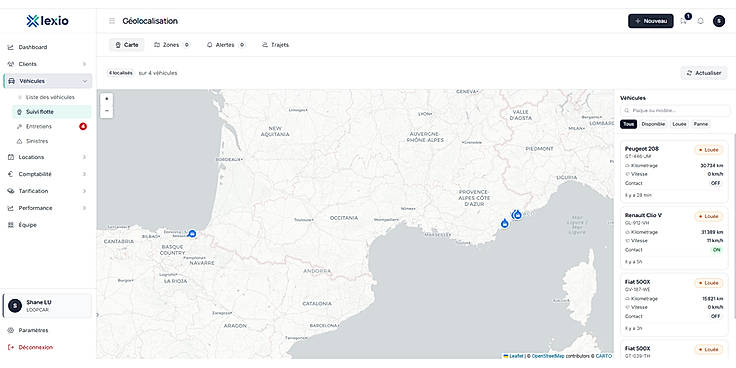Click the Actualiser button

click(704, 73)
